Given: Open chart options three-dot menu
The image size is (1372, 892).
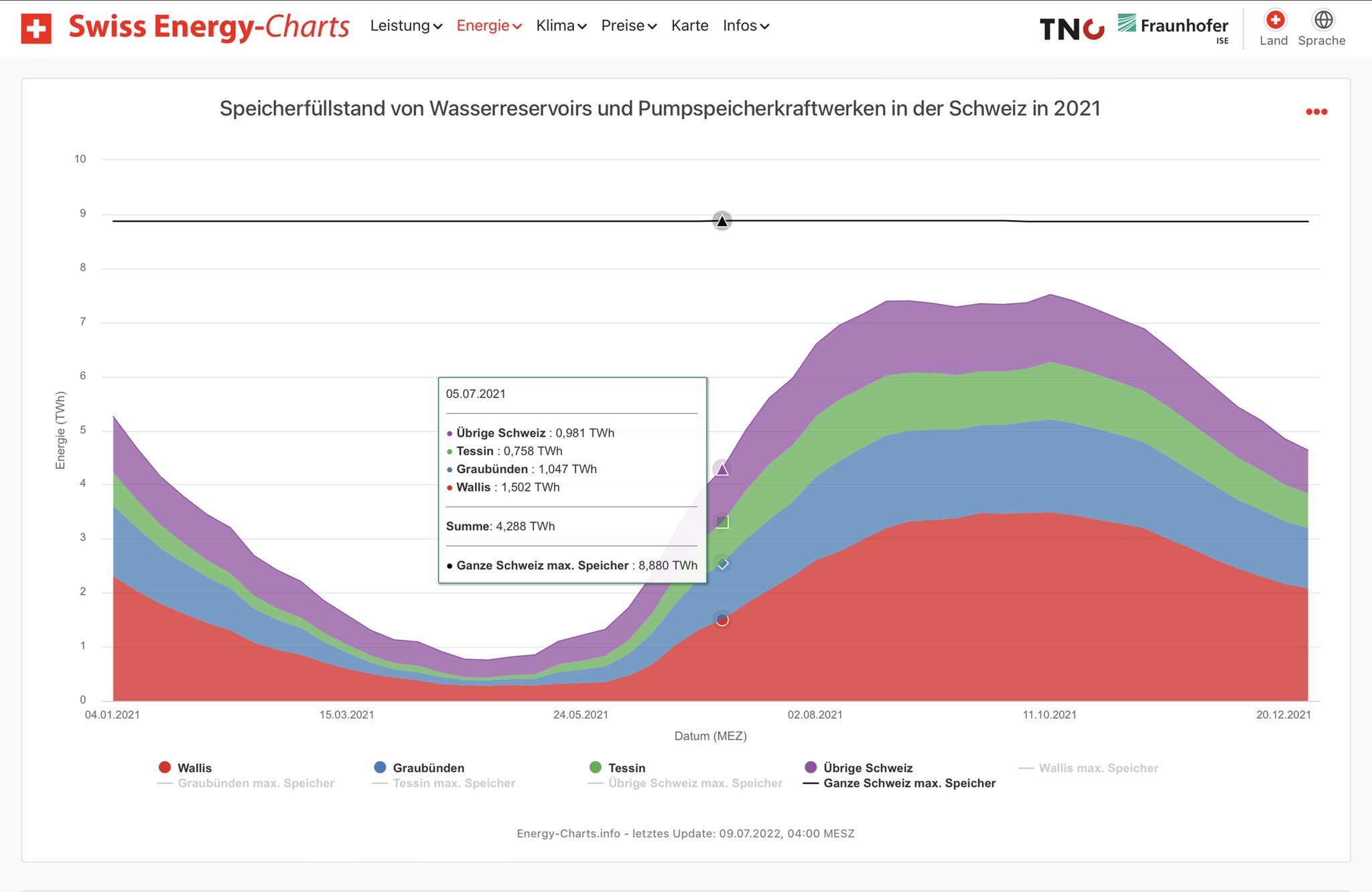Looking at the screenshot, I should pyautogui.click(x=1316, y=112).
